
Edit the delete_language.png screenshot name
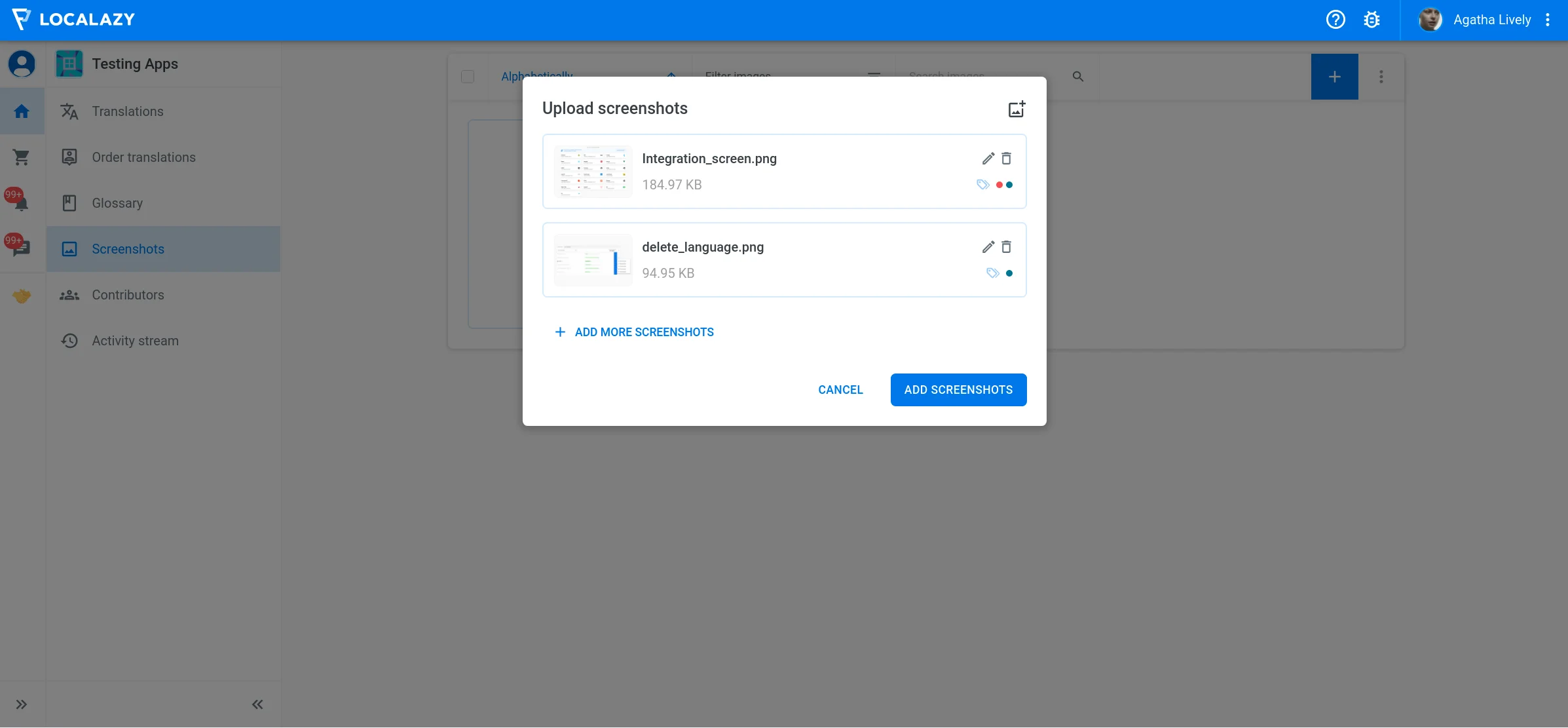[x=987, y=247]
